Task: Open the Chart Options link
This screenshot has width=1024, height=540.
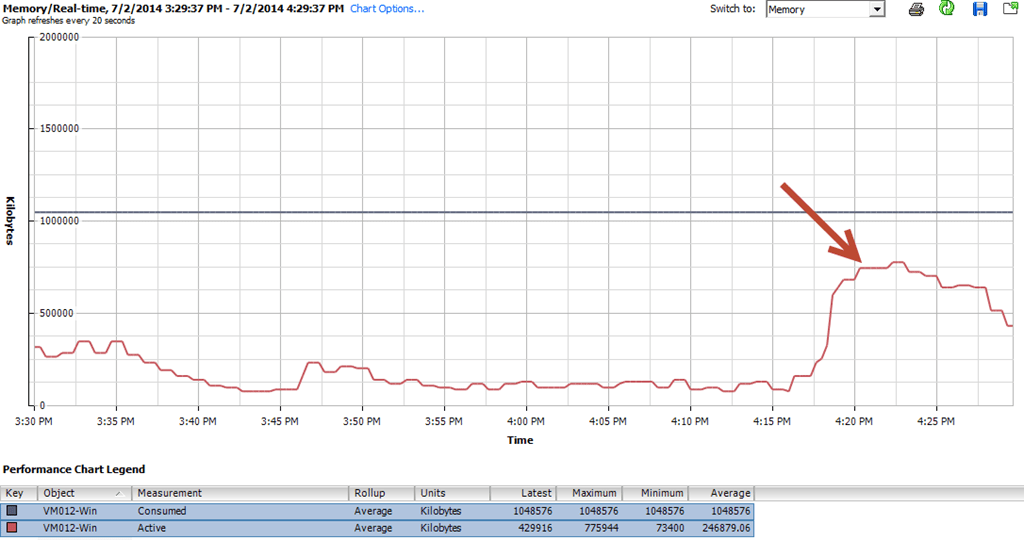Action: [387, 8]
